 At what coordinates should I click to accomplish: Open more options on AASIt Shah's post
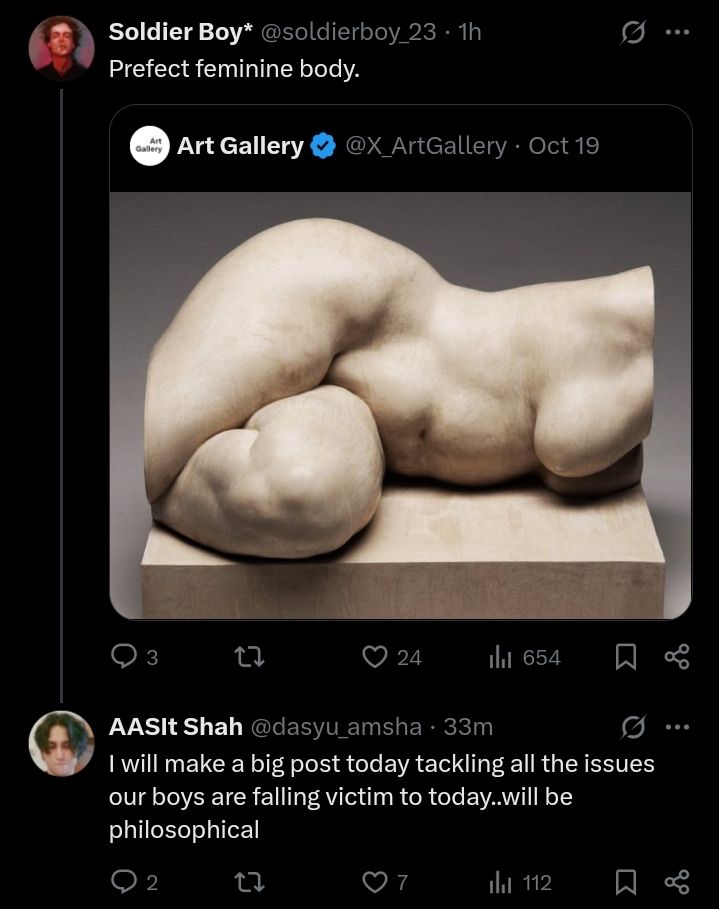[x=678, y=727]
